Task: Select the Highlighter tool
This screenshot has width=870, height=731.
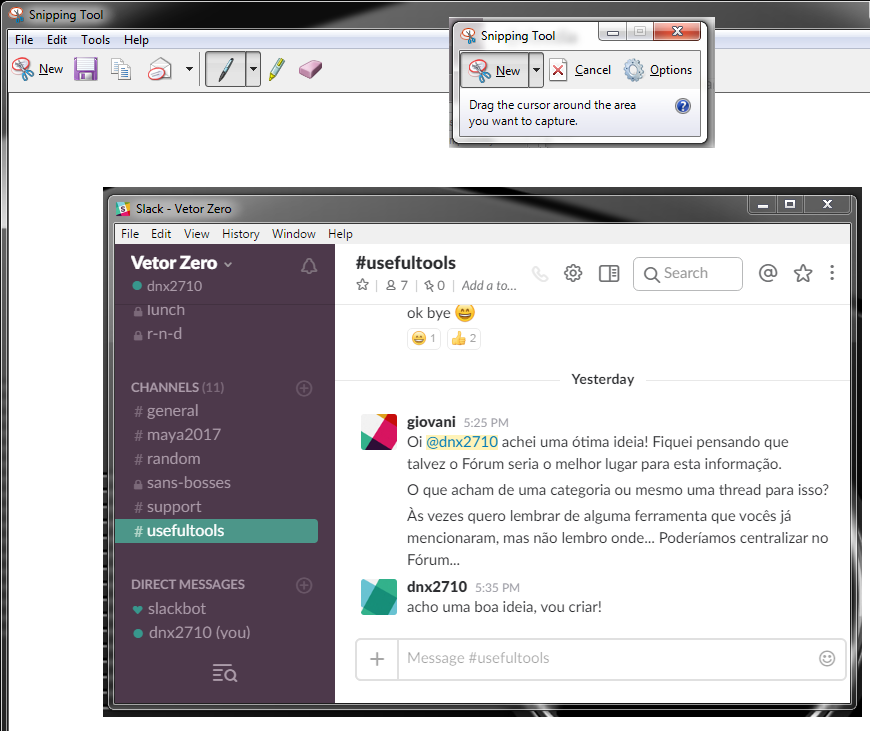Action: click(x=277, y=69)
